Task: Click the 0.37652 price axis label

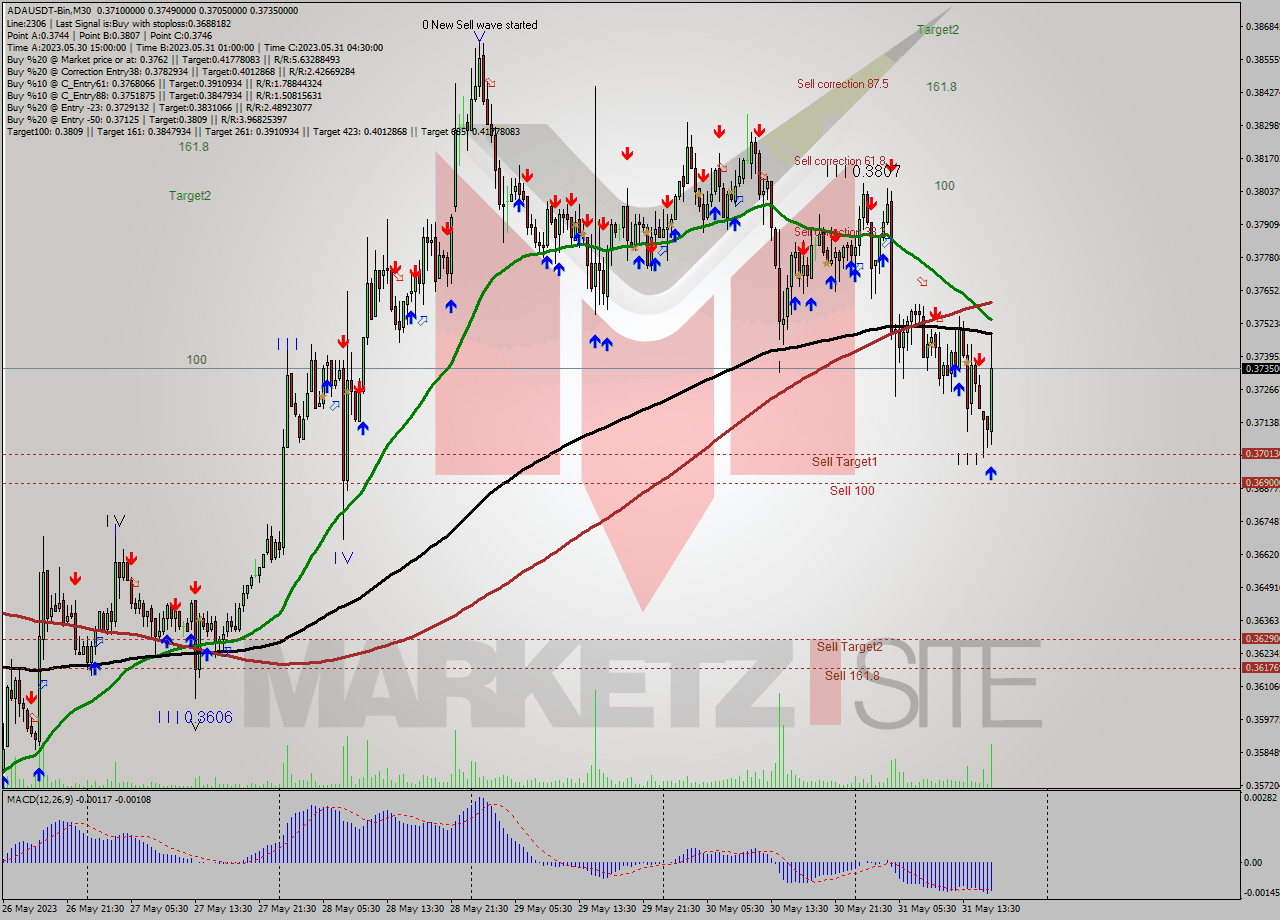Action: [x=1261, y=290]
